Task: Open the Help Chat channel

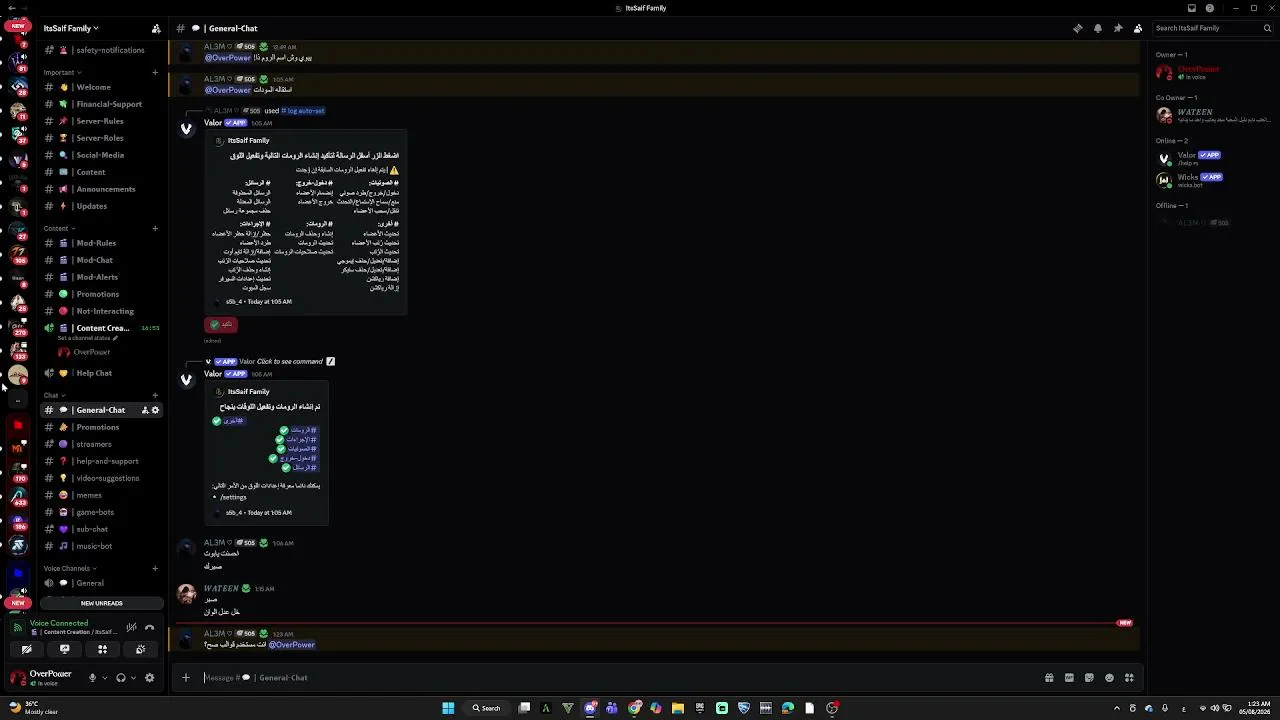Action: point(101,373)
